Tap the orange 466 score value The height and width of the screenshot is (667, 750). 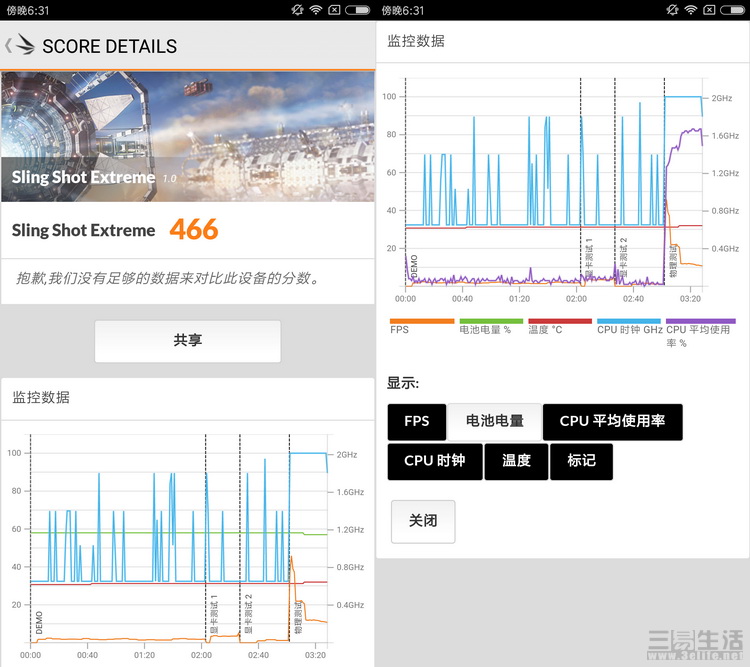tap(194, 230)
